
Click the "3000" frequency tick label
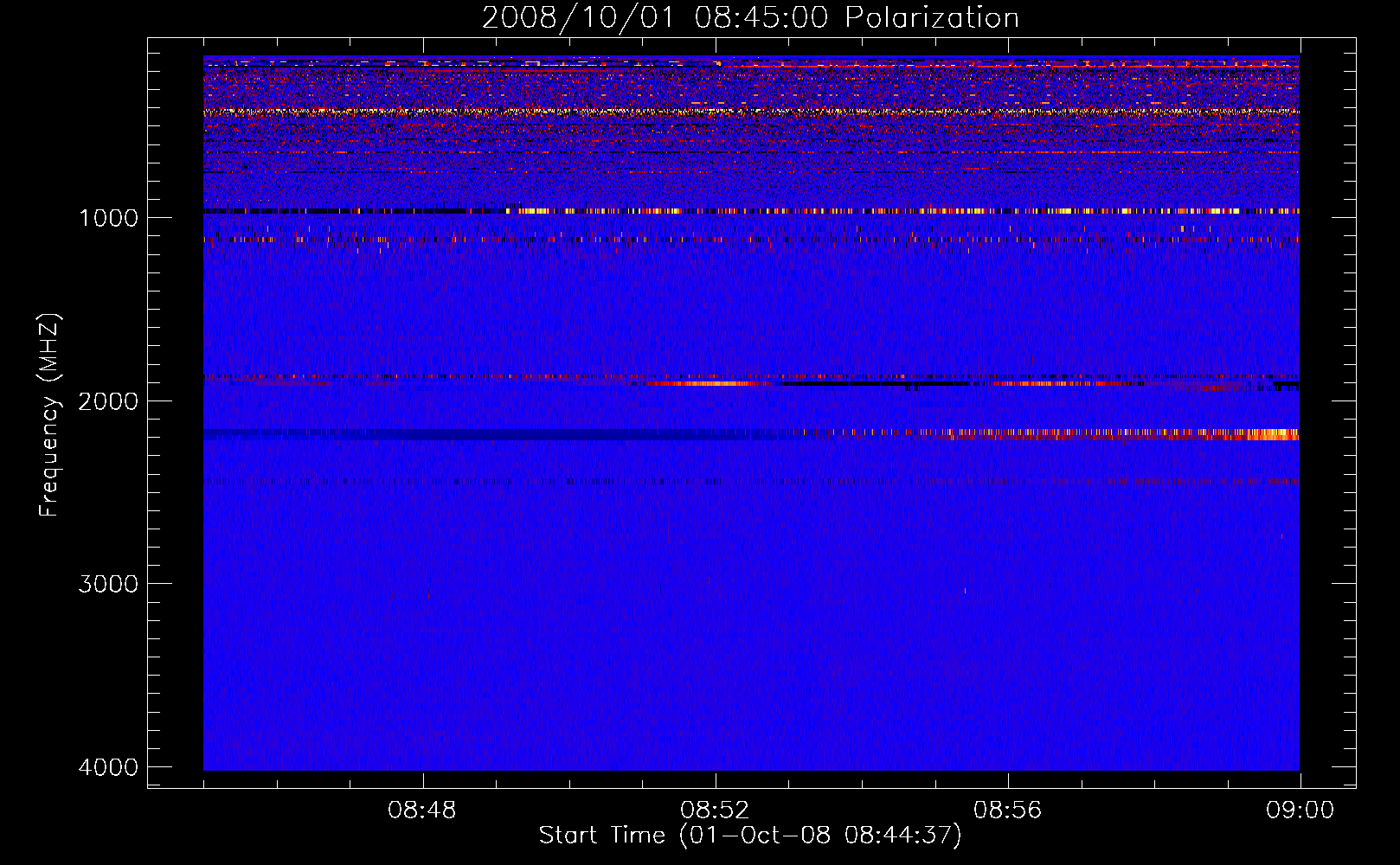point(108,584)
